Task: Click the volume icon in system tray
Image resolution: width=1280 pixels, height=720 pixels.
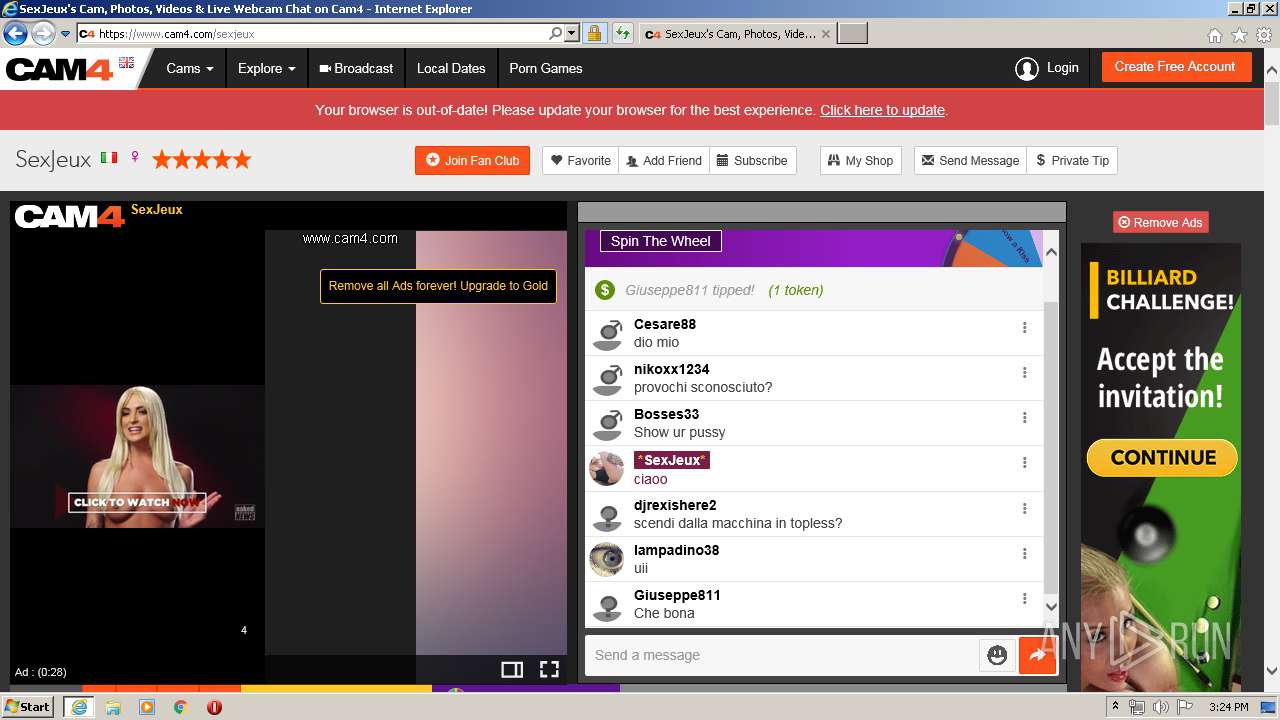Action: click(1161, 707)
